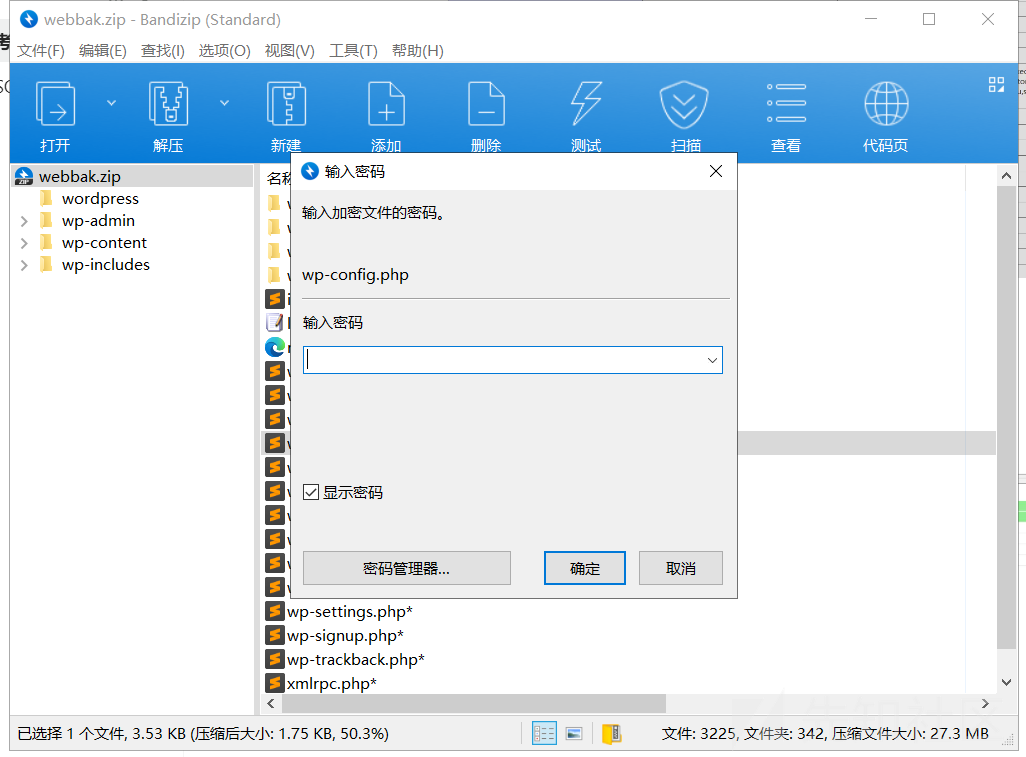Image resolution: width=1026 pixels, height=757 pixels.
Task: Open the dropdown arrow next to 解压
Action: coord(224,103)
